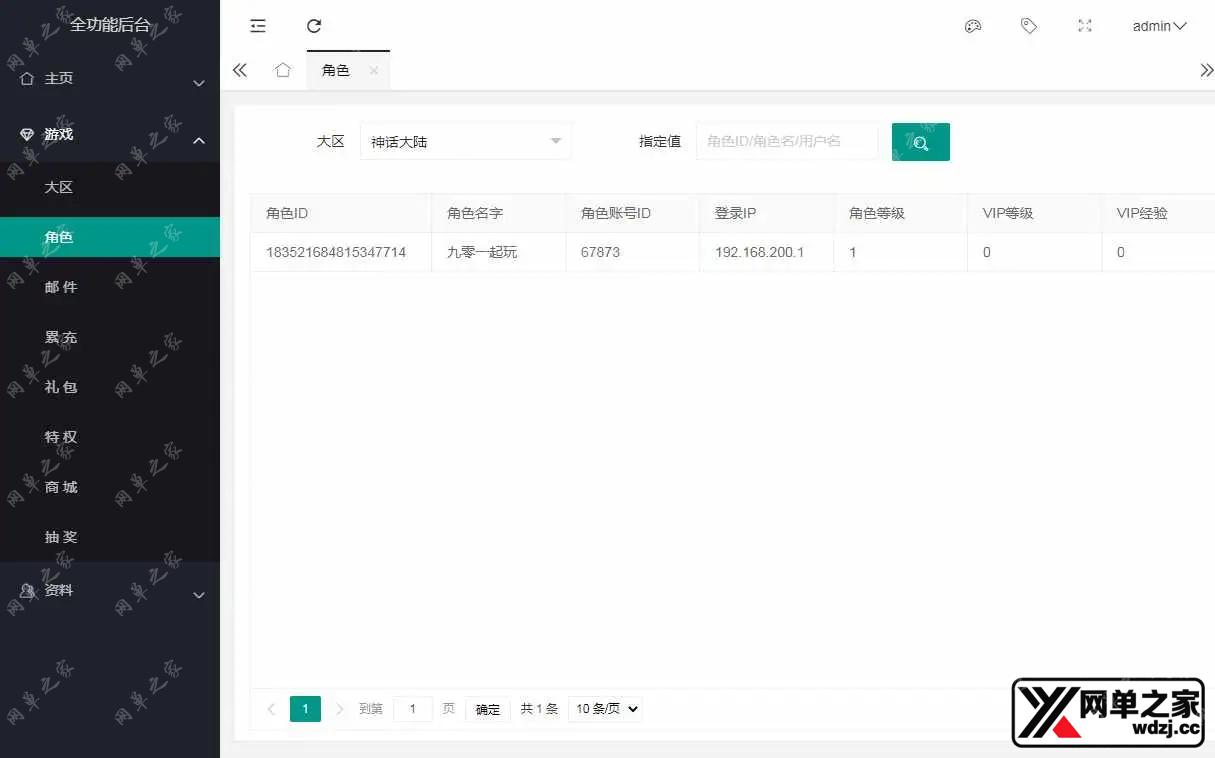Click the 确定 page jump button
The width and height of the screenshot is (1215, 758).
[487, 708]
